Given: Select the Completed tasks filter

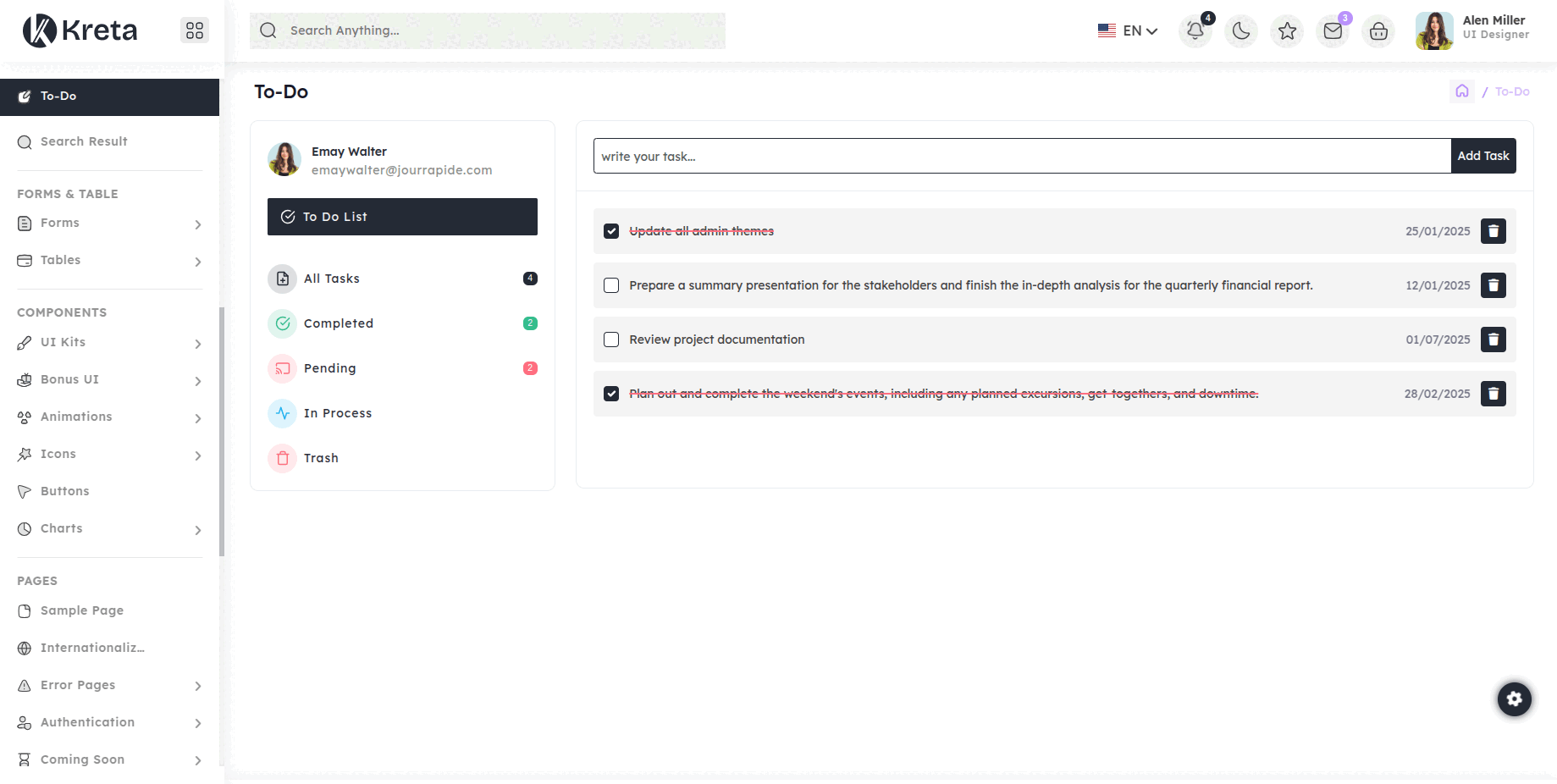Looking at the screenshot, I should point(339,323).
